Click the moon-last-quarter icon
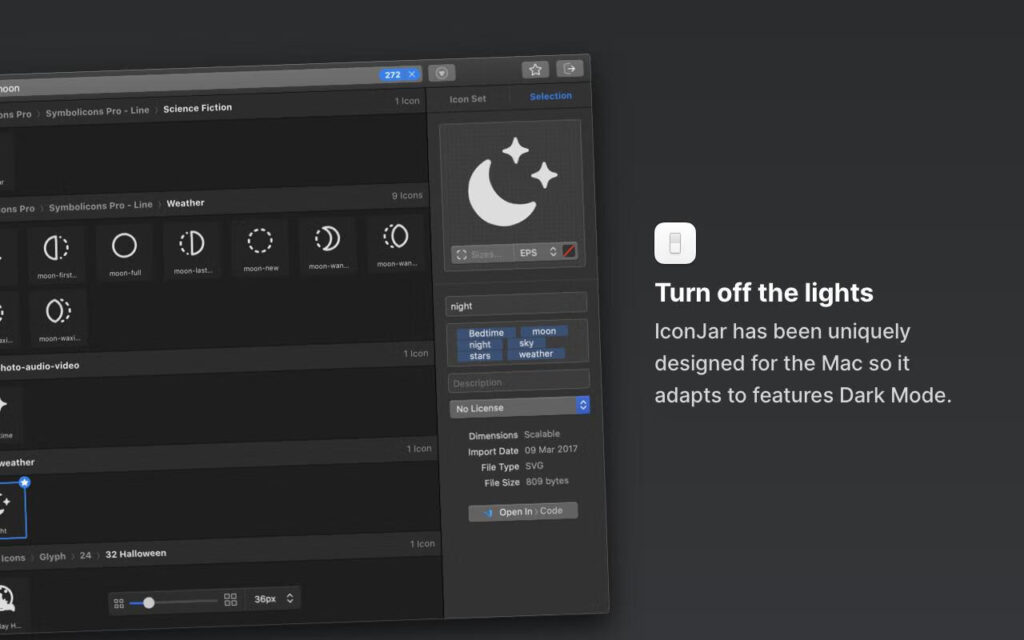Image resolution: width=1024 pixels, height=640 pixels. point(192,243)
